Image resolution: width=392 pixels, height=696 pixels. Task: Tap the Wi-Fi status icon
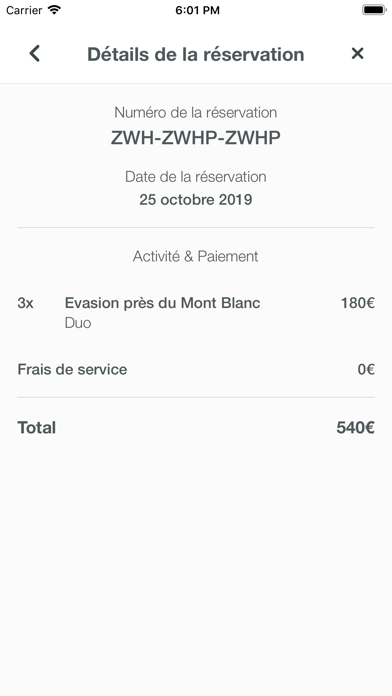coord(54,10)
